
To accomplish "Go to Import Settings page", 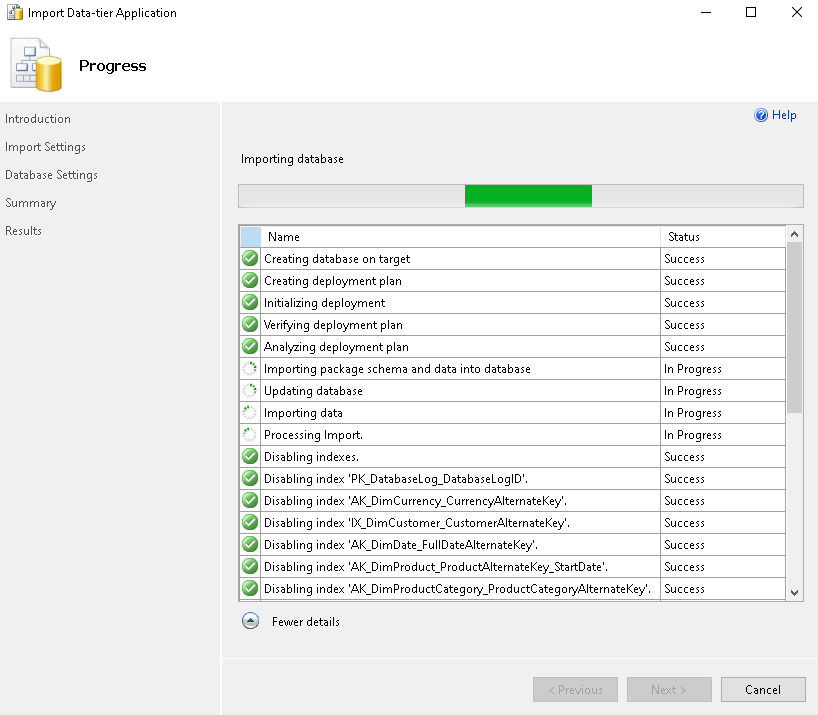I will point(45,147).
